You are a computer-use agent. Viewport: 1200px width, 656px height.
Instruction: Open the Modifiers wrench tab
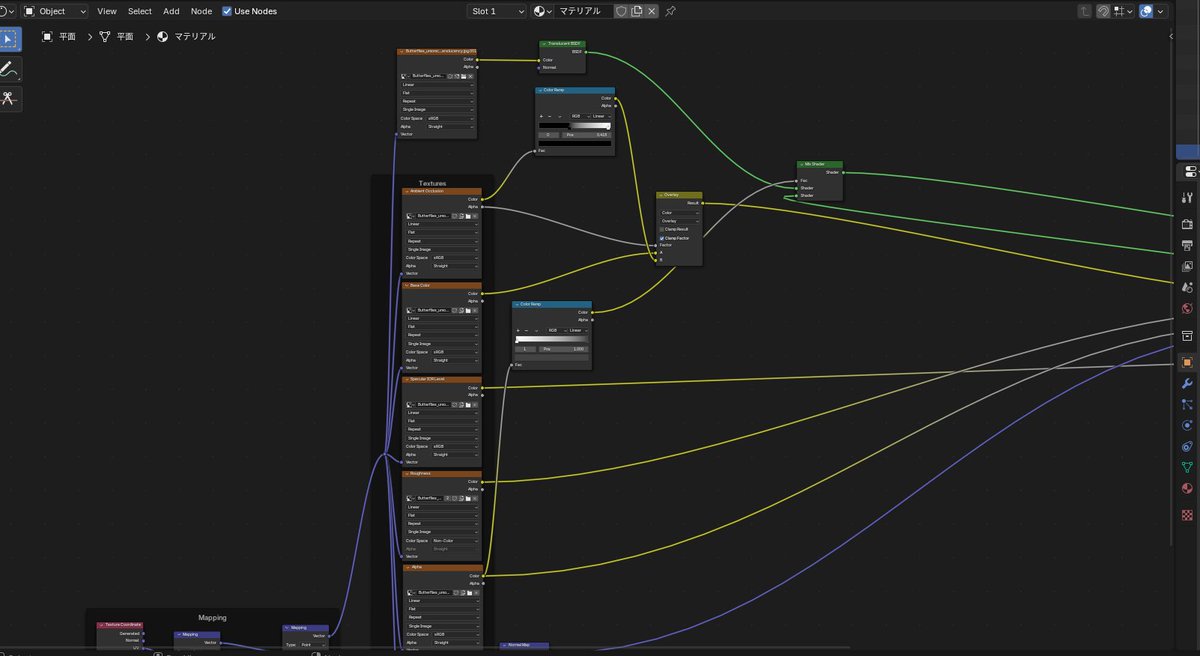tap(1188, 383)
